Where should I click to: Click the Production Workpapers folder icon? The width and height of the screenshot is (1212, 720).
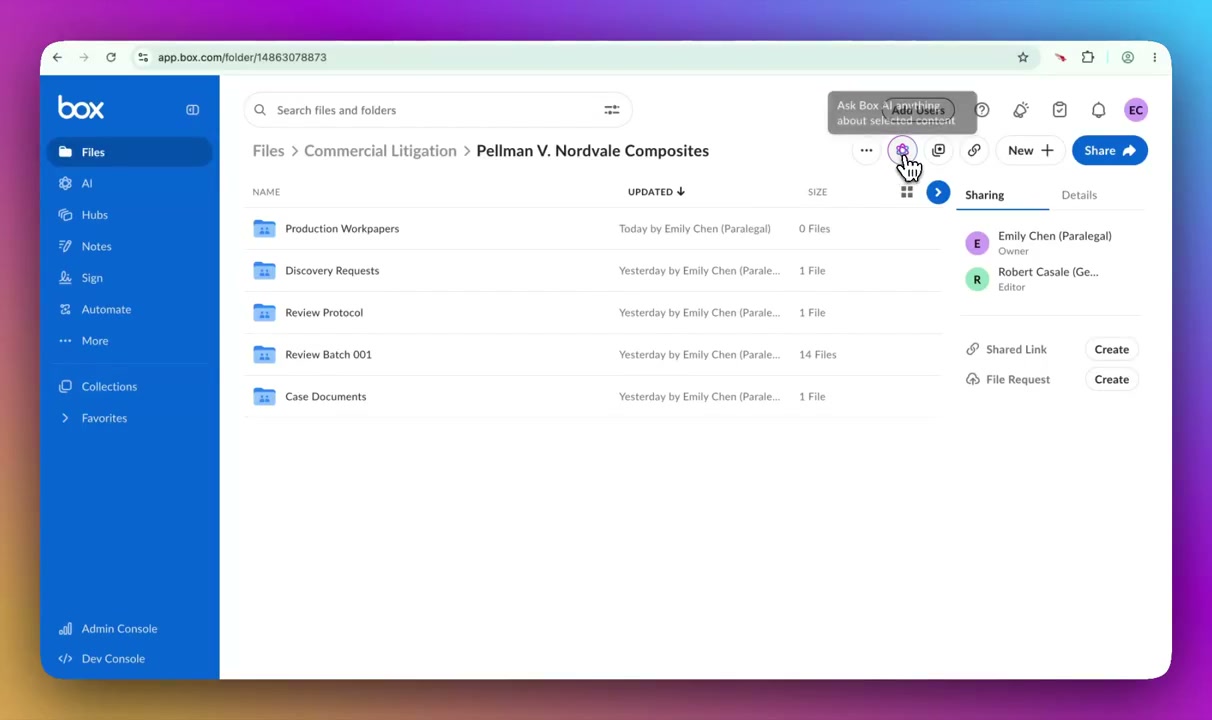tap(264, 229)
